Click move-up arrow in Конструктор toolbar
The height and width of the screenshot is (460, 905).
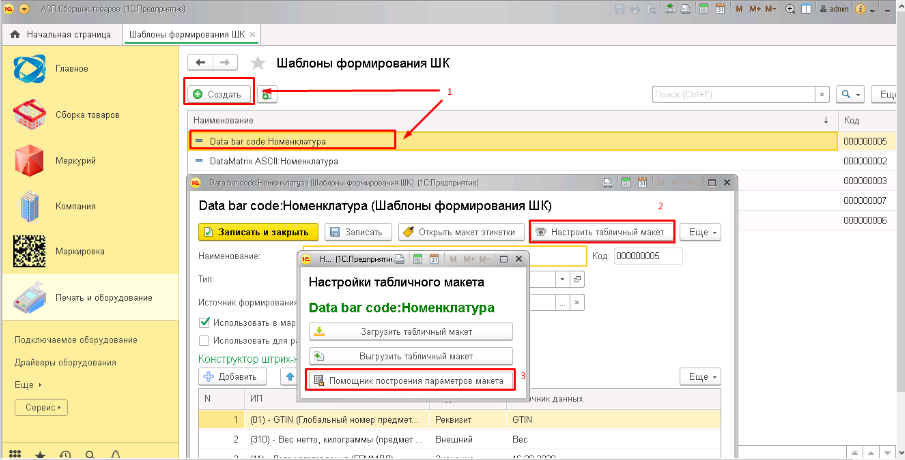tap(289, 377)
